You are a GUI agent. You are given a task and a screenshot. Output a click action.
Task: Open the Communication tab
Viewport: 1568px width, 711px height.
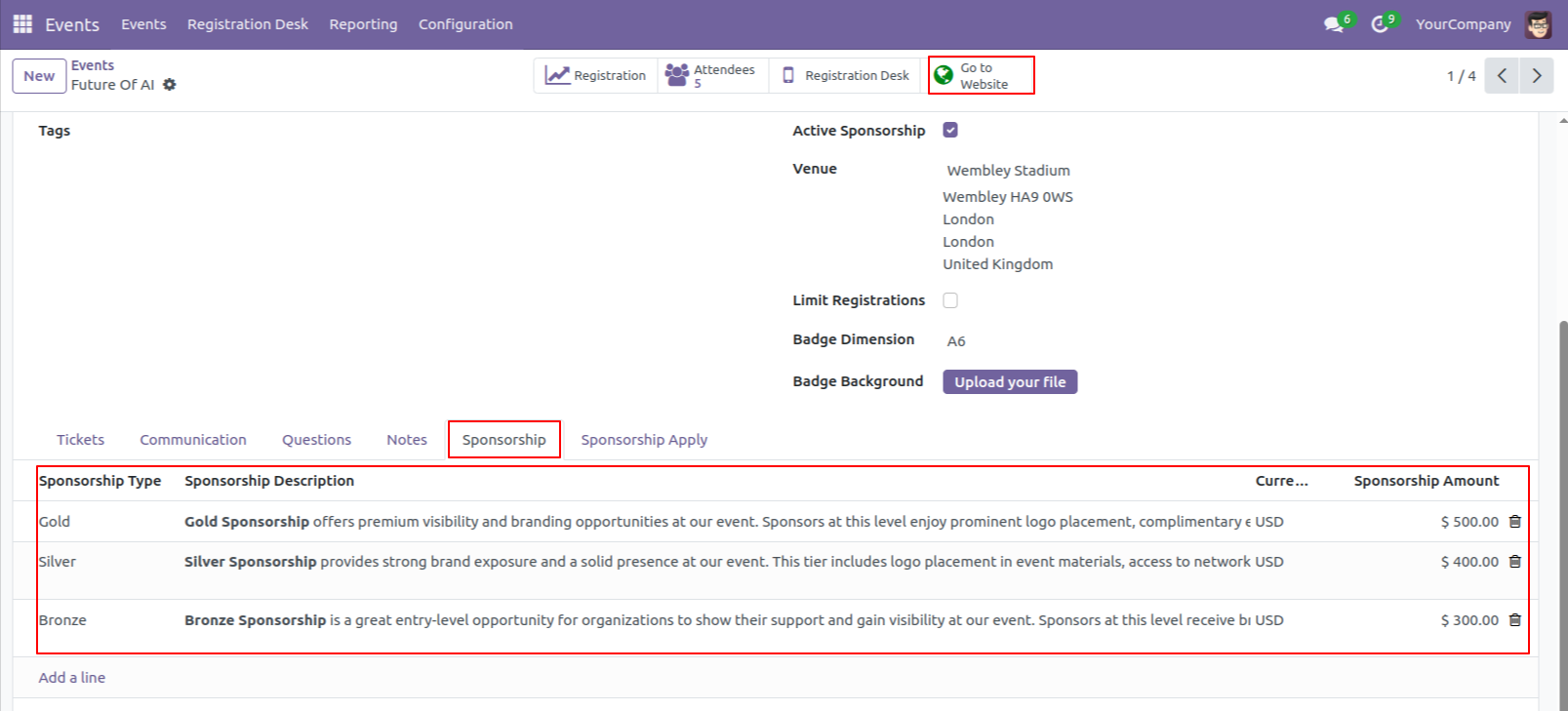[x=192, y=439]
